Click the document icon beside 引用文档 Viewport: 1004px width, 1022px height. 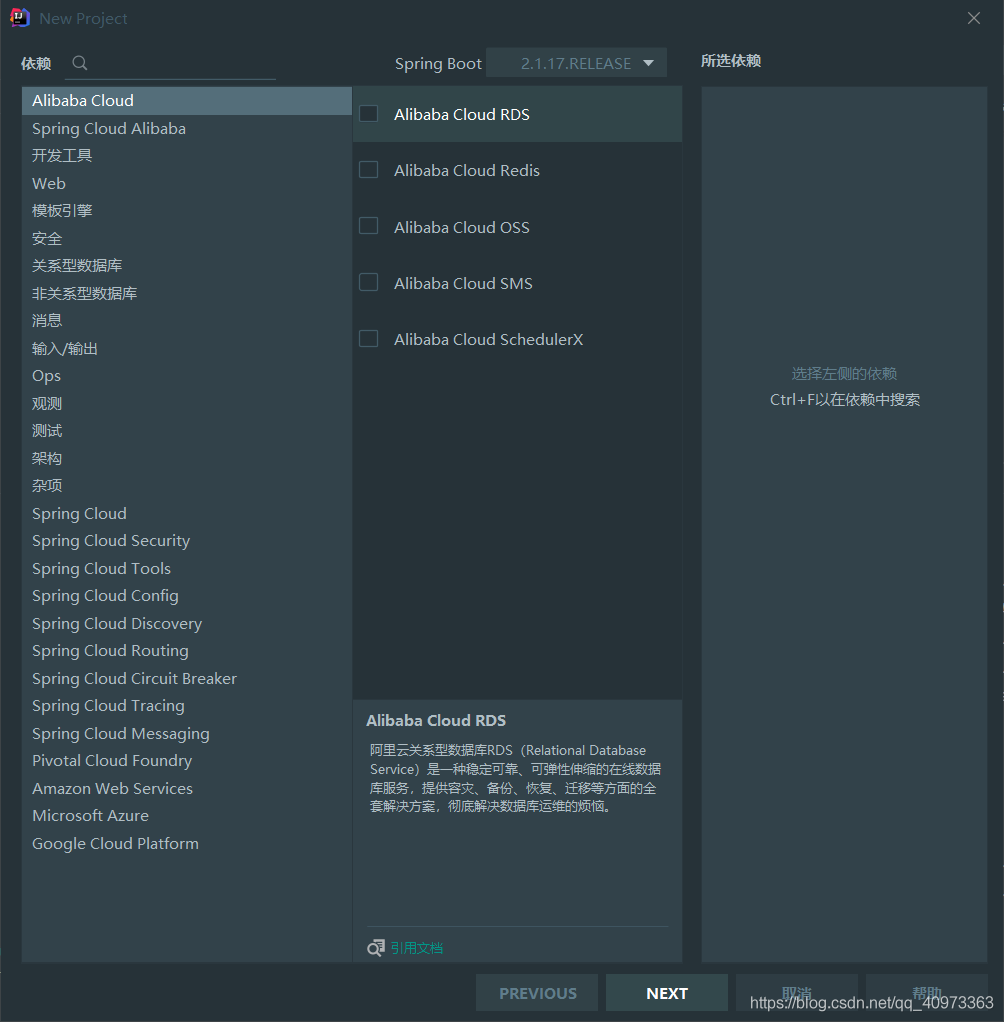point(375,947)
